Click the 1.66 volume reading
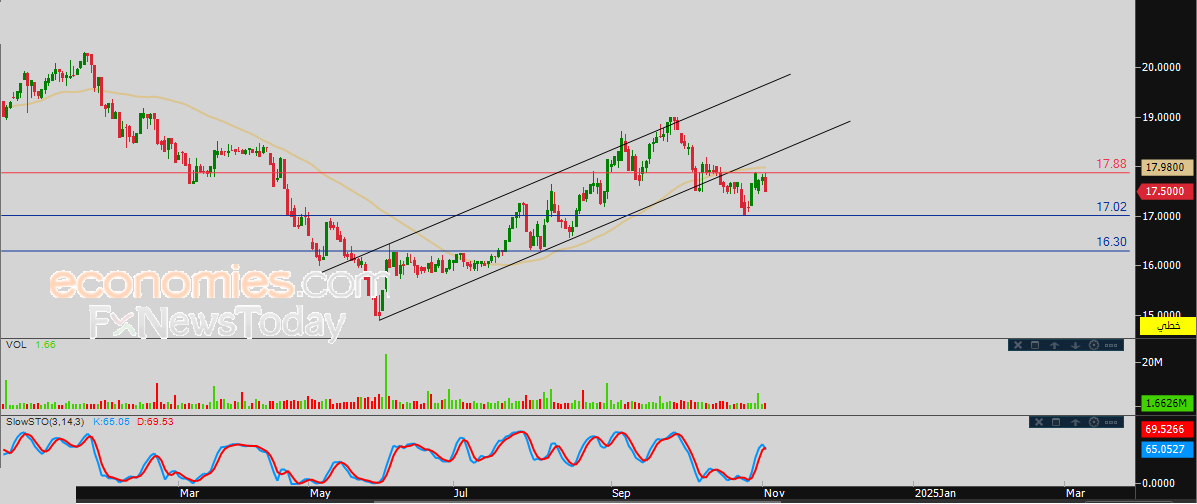 pos(45,345)
